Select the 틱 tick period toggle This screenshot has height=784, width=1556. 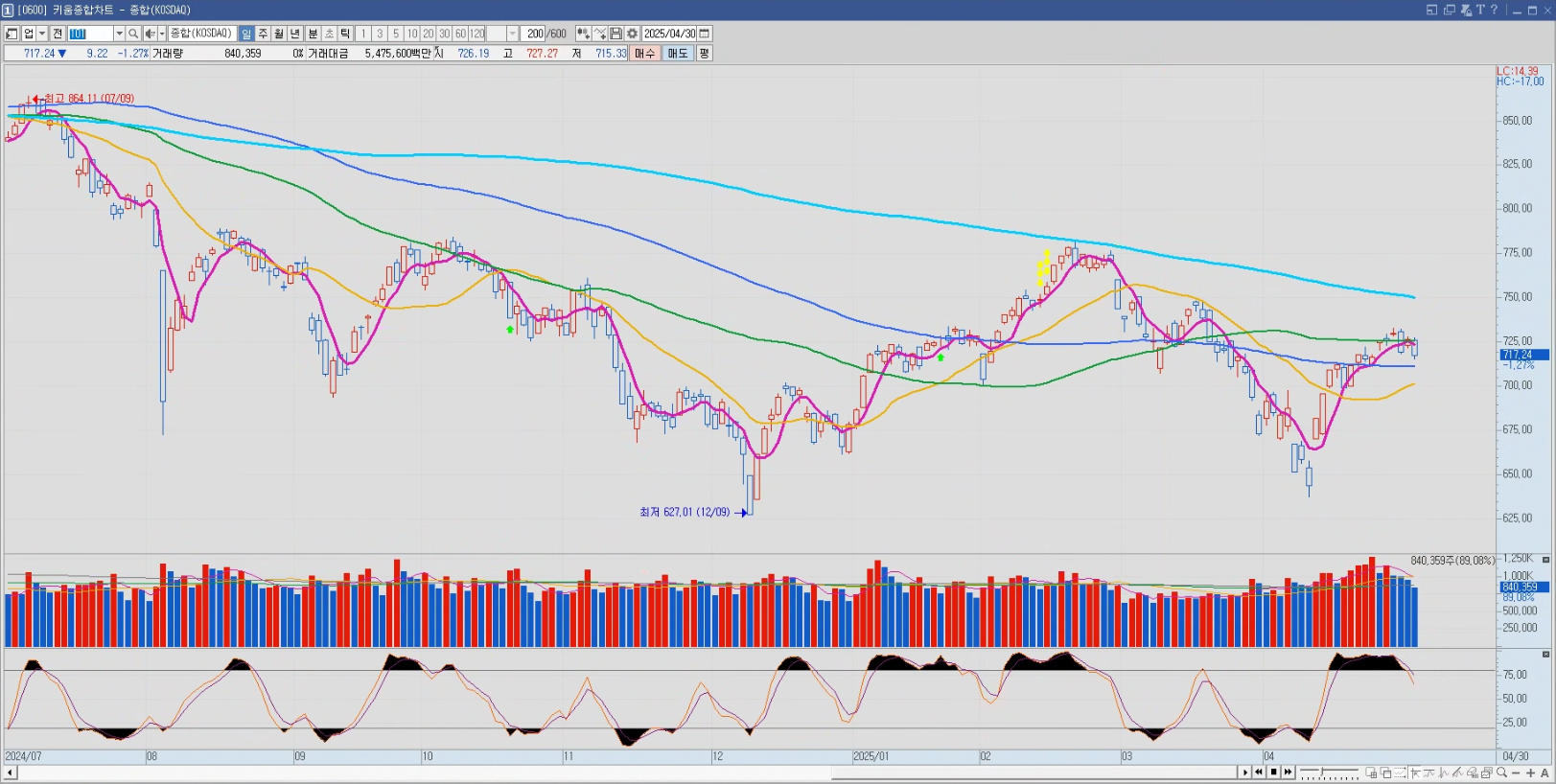pos(345,34)
